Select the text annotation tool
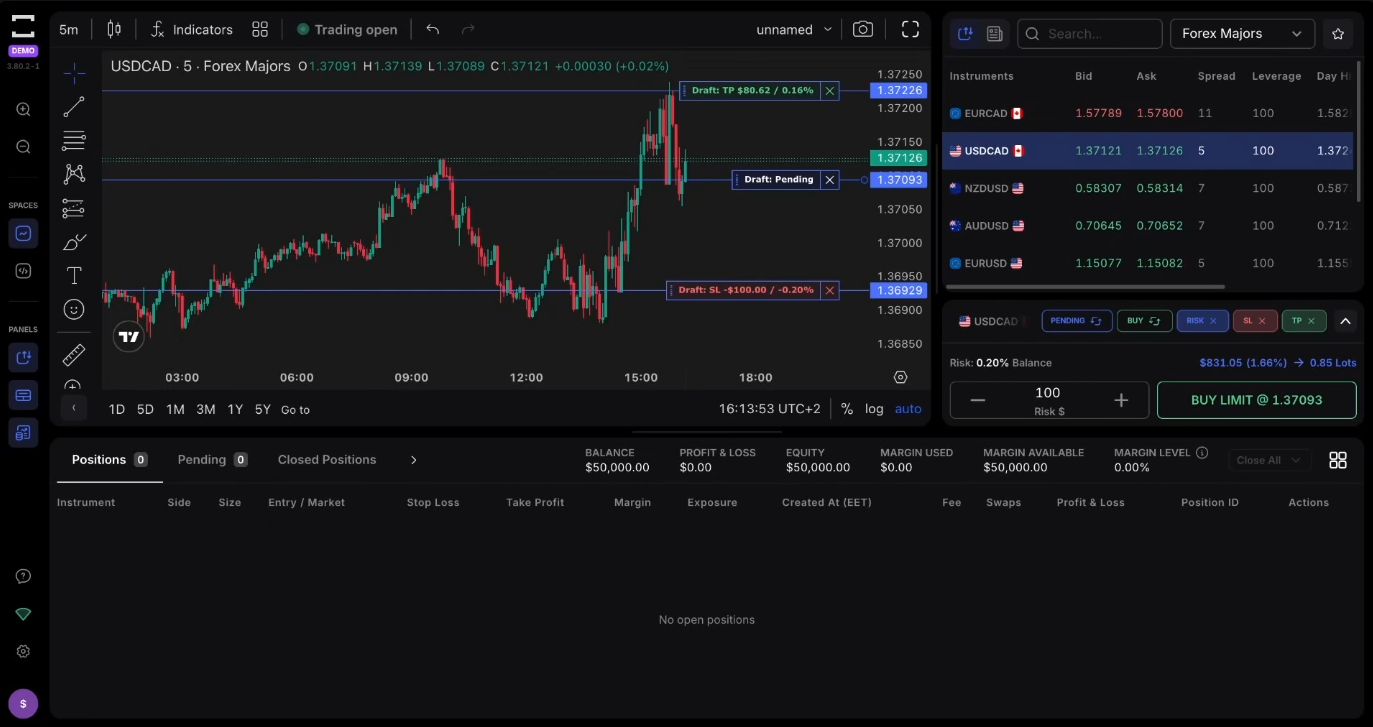The width and height of the screenshot is (1373, 727). coord(74,276)
